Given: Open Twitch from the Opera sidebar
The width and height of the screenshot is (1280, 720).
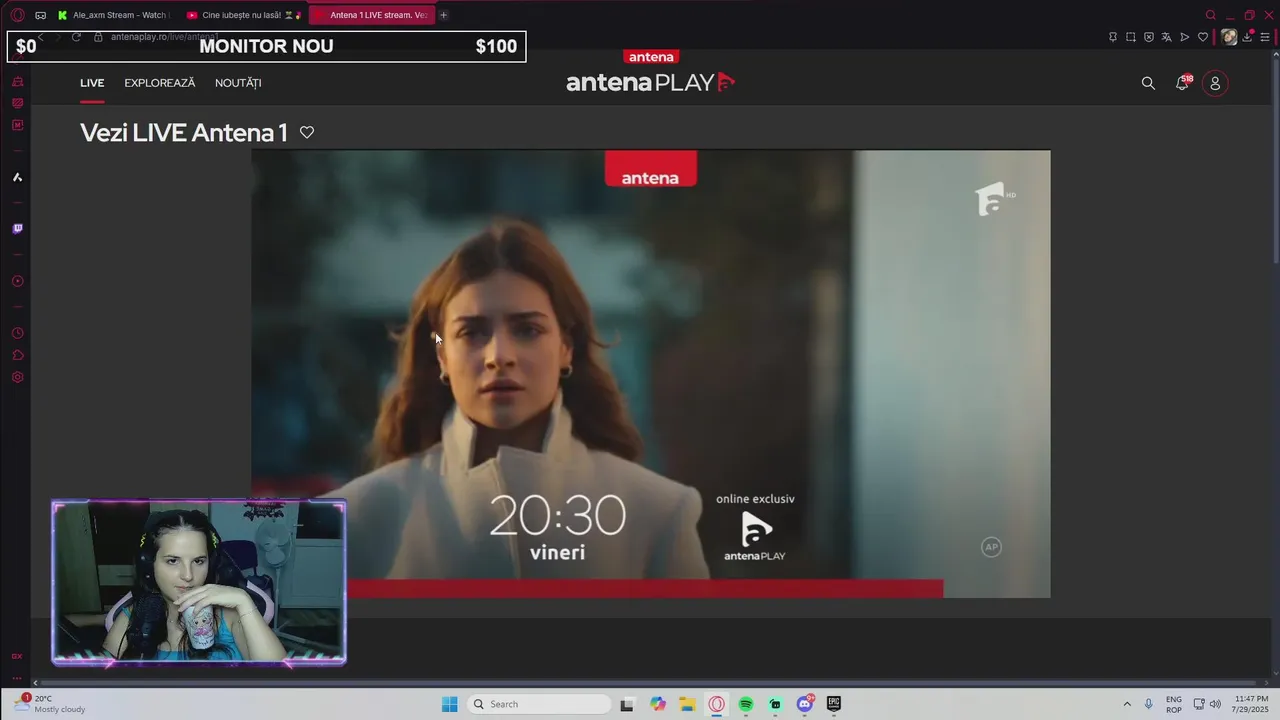Looking at the screenshot, I should pyautogui.click(x=17, y=229).
